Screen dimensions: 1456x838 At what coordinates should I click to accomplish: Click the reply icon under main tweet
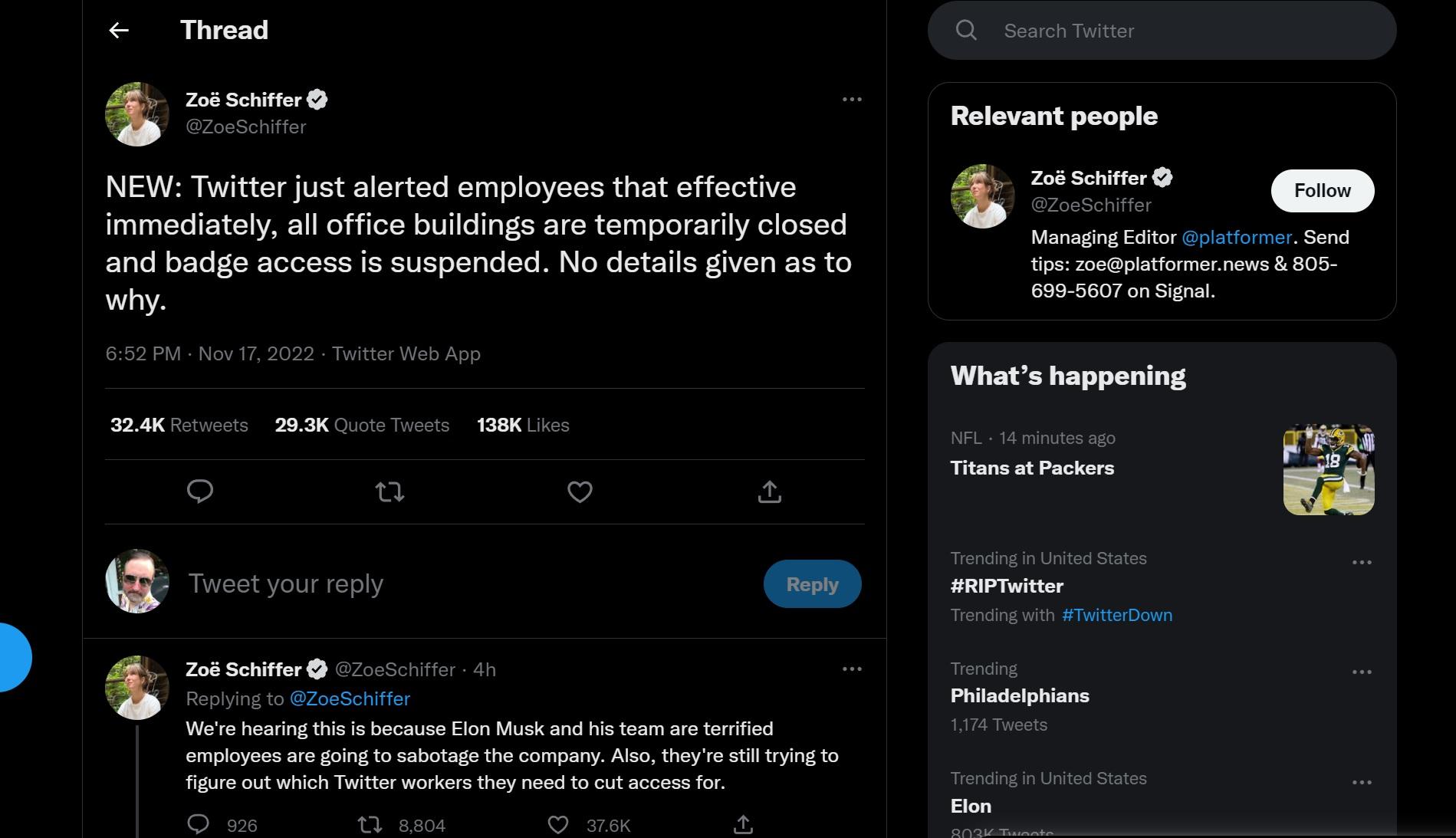tap(200, 491)
